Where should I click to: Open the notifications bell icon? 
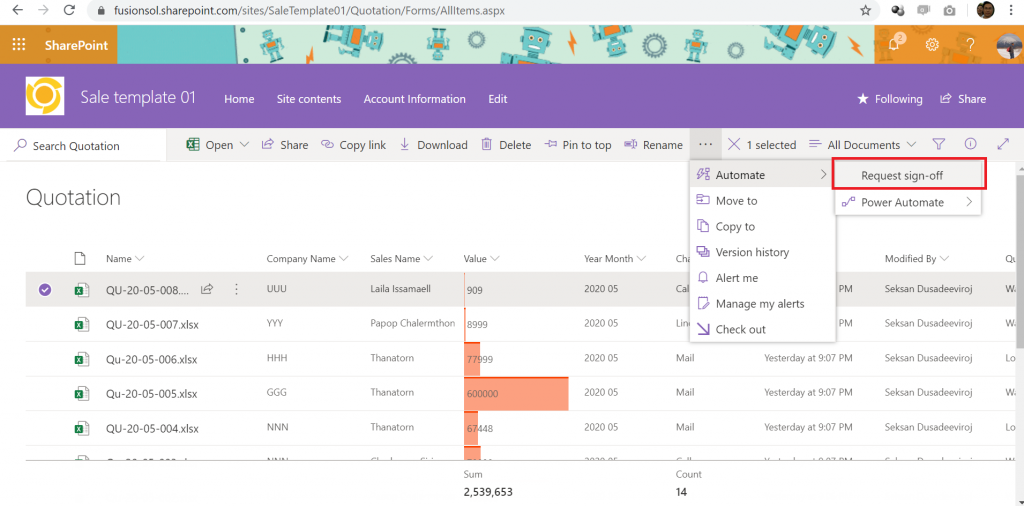click(894, 44)
